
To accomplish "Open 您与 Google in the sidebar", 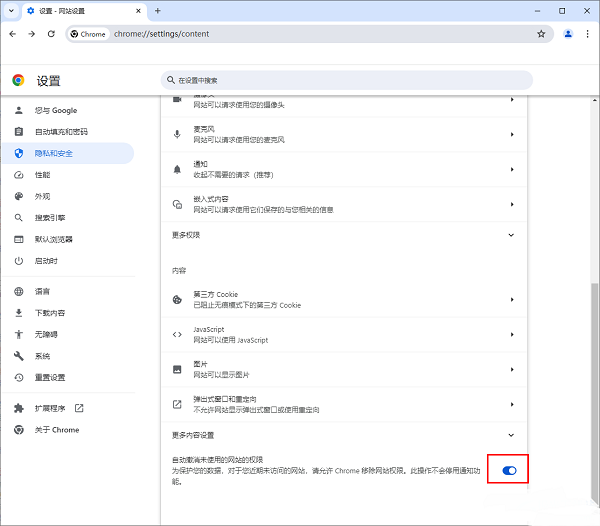I will pyautogui.click(x=68, y=111).
